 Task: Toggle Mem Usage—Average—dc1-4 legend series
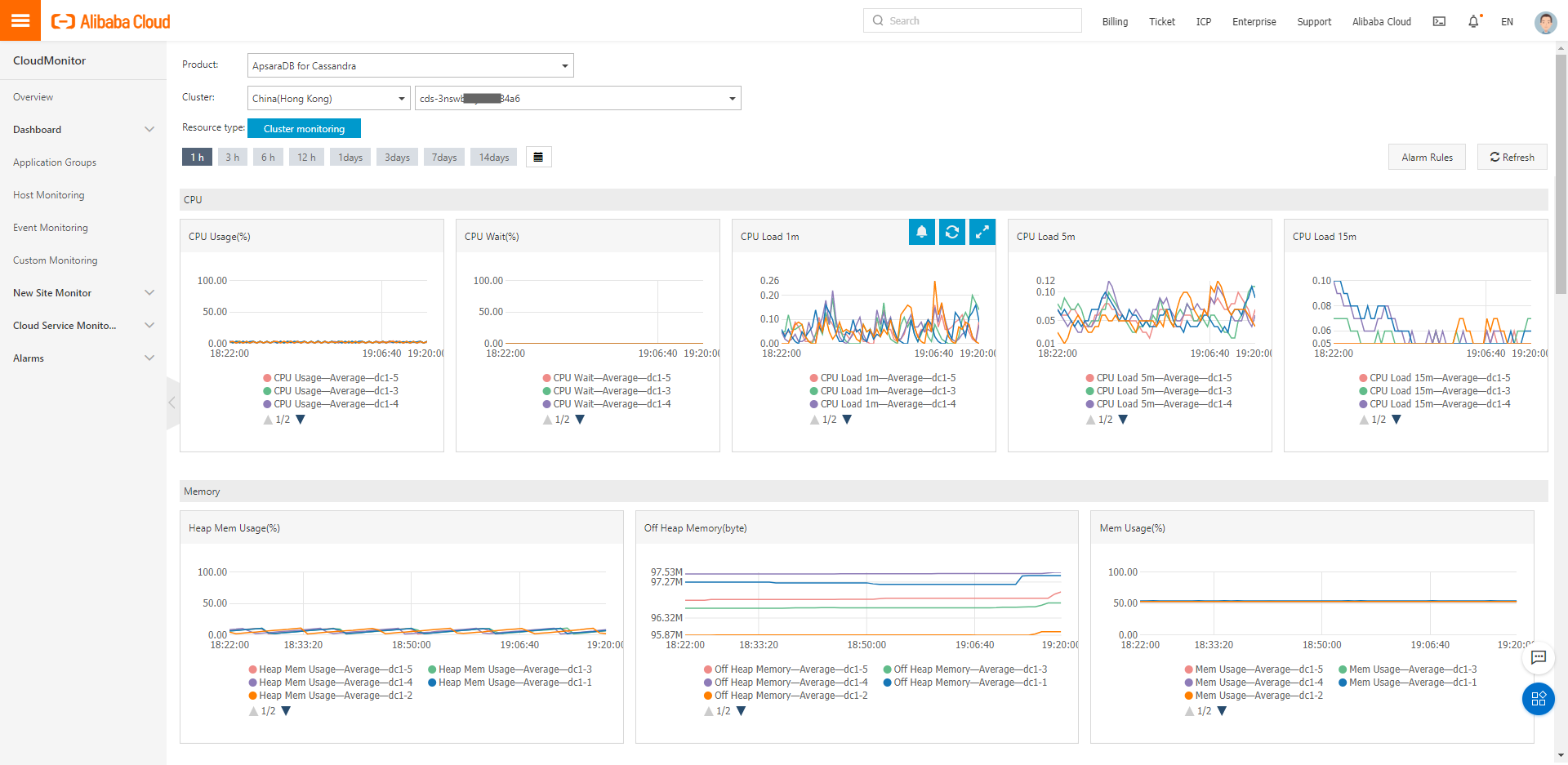[x=1254, y=683]
